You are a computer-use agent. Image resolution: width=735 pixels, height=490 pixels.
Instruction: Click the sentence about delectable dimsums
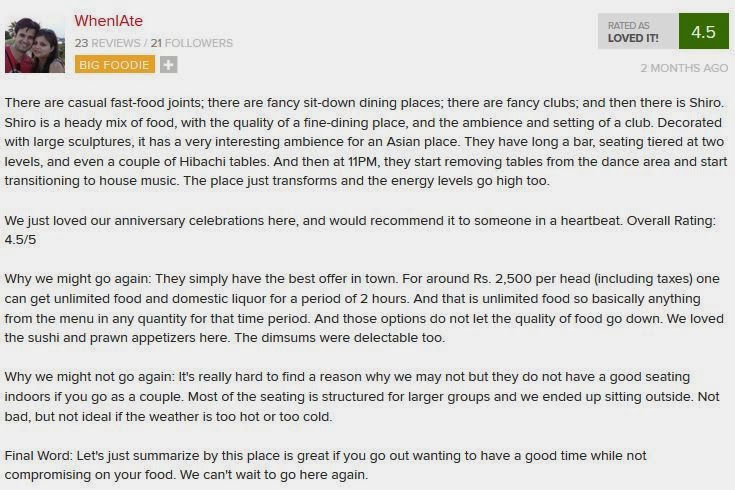pyautogui.click(x=339, y=338)
